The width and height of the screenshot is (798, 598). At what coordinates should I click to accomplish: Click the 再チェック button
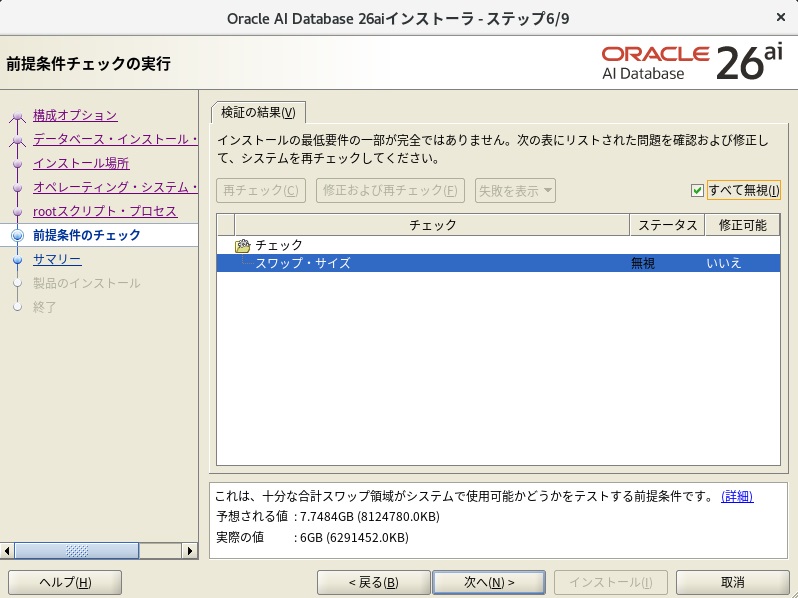[261, 190]
